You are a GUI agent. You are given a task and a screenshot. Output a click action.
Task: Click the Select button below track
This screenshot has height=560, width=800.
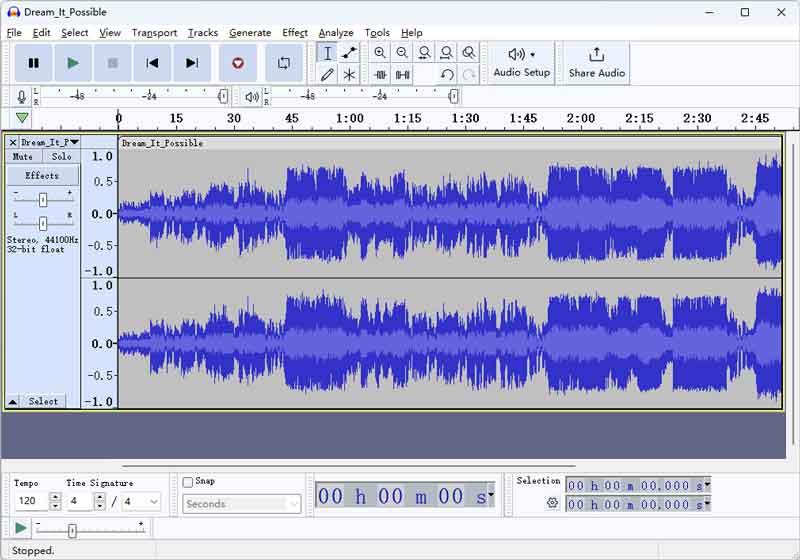pos(42,401)
